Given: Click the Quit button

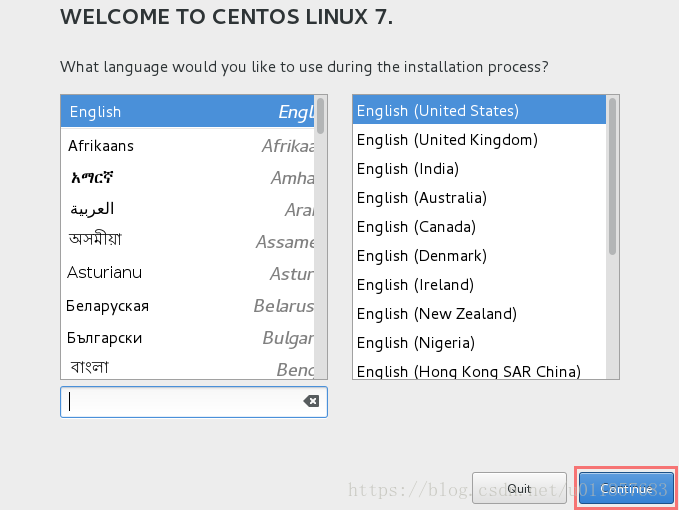Looking at the screenshot, I should point(519,488).
